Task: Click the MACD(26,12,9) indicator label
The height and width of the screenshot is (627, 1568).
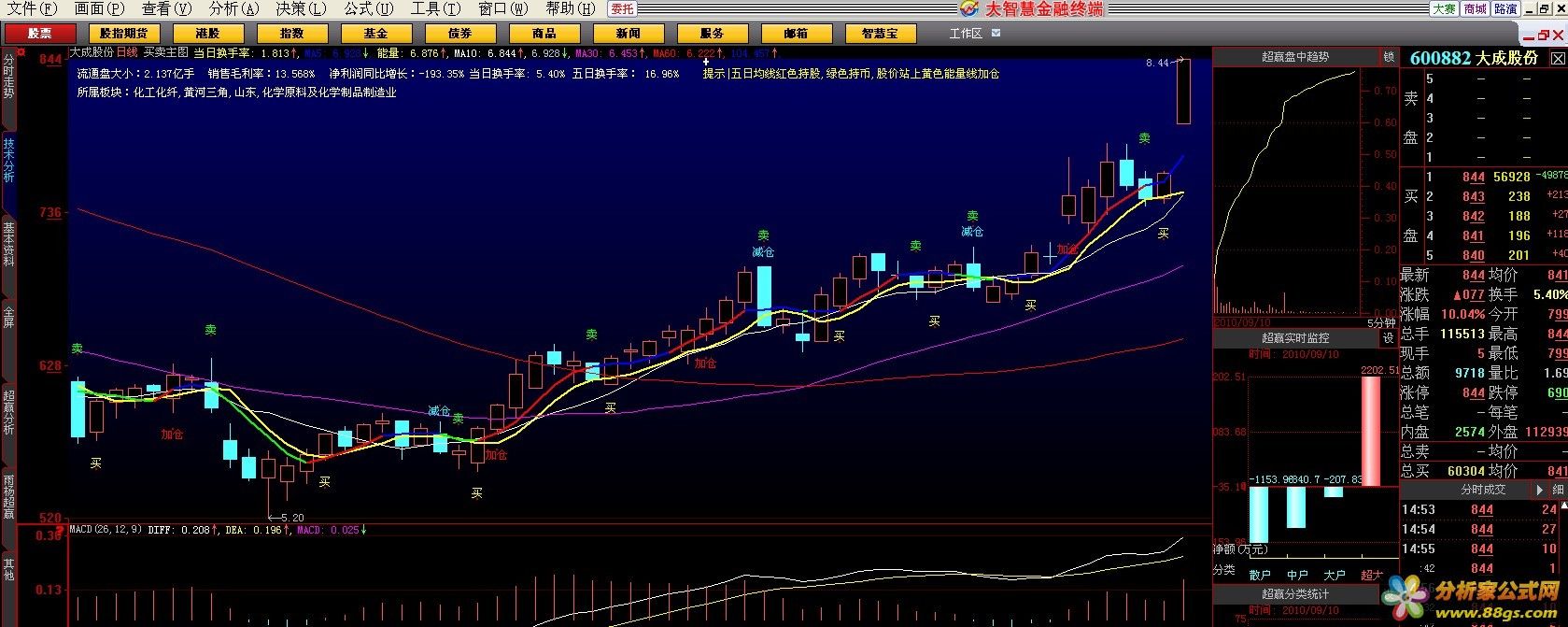Action: coord(106,530)
